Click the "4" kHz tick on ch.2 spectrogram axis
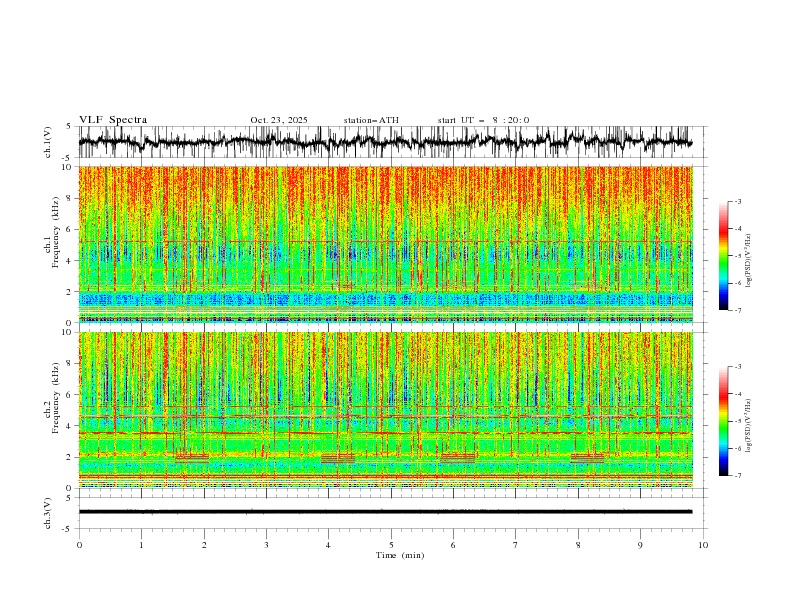The height and width of the screenshot is (612, 792). click(70, 426)
